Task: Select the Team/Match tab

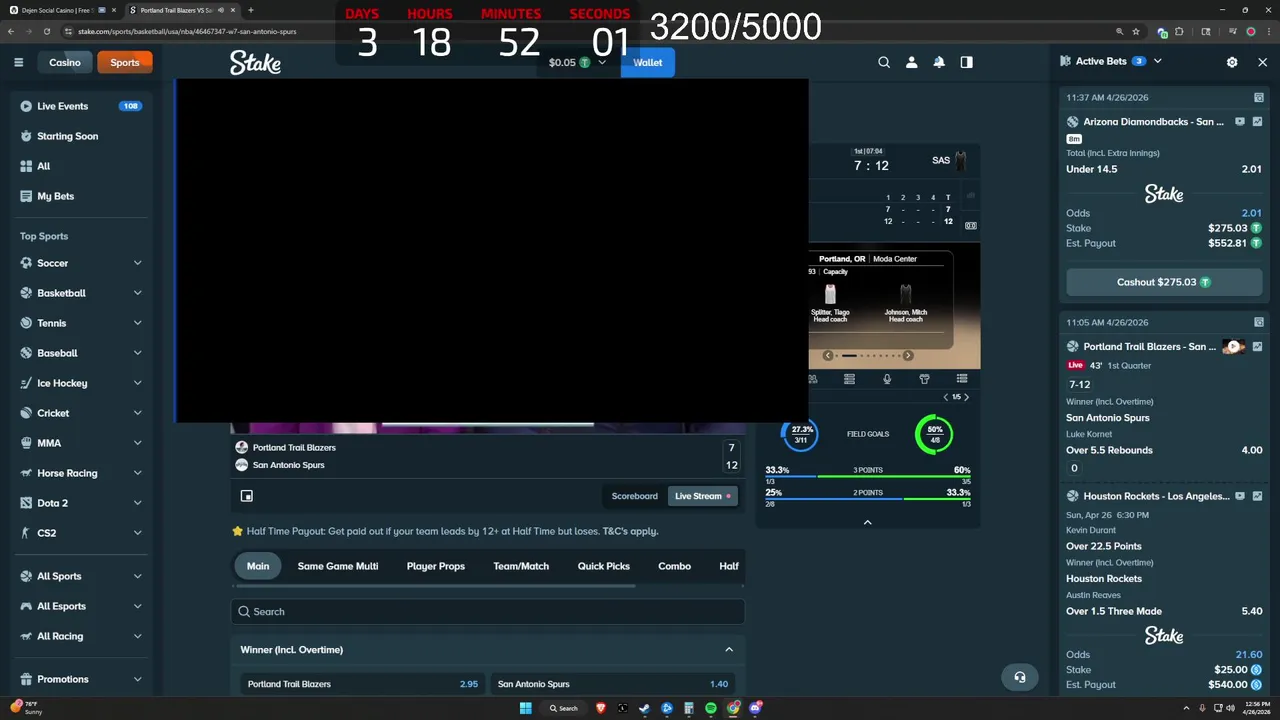Action: coord(521,566)
